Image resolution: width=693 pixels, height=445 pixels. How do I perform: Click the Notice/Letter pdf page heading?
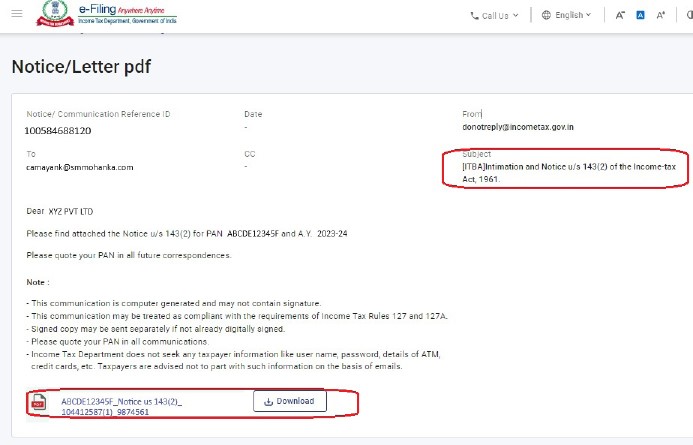81,67
